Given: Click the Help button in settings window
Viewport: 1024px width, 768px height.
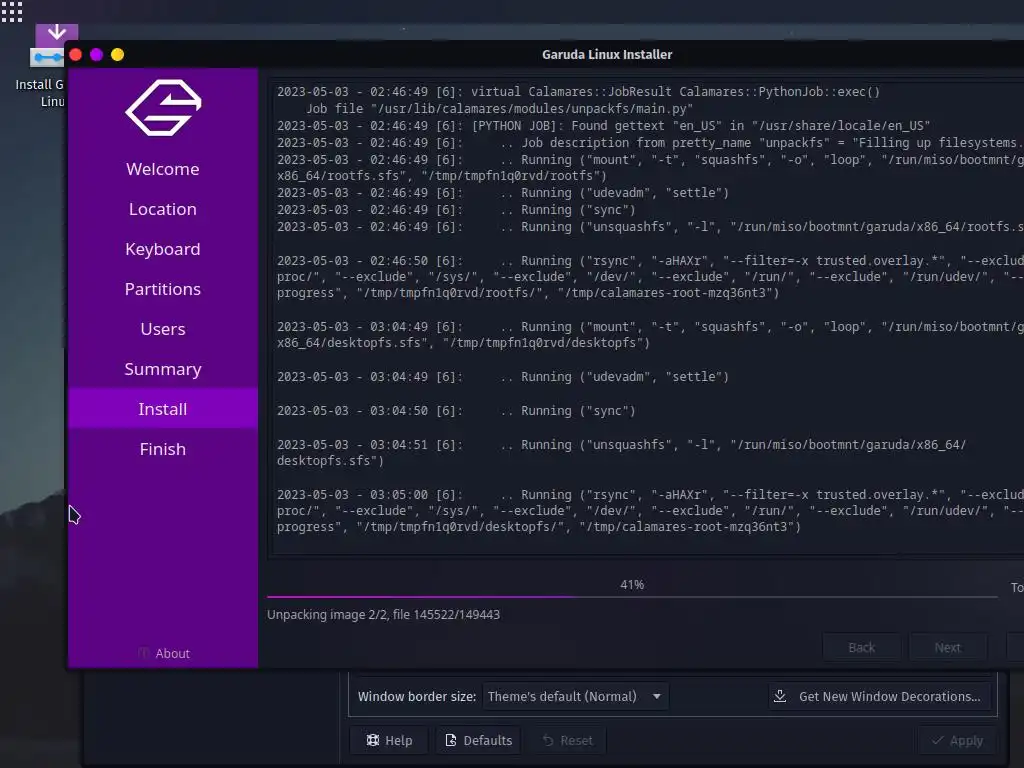Looking at the screenshot, I should click(x=389, y=740).
